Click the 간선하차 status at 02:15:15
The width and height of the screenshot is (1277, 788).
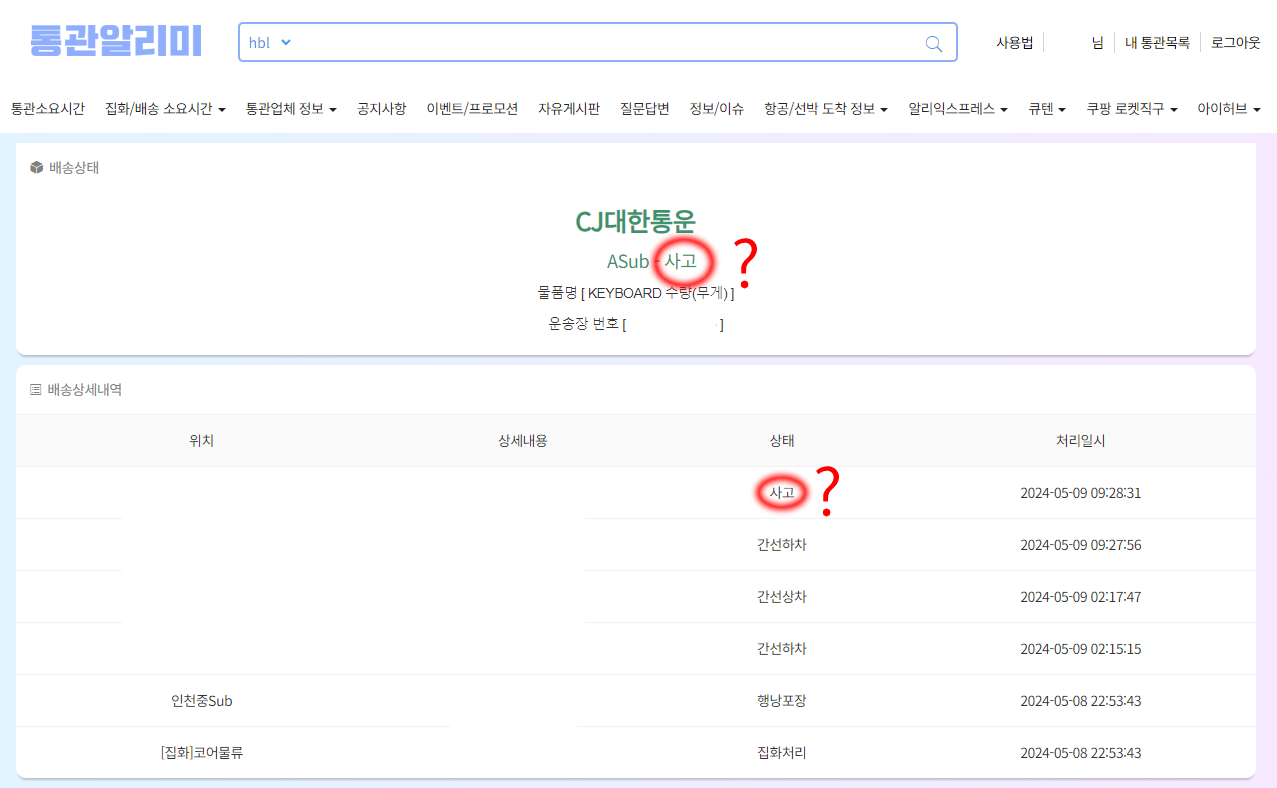tap(781, 649)
